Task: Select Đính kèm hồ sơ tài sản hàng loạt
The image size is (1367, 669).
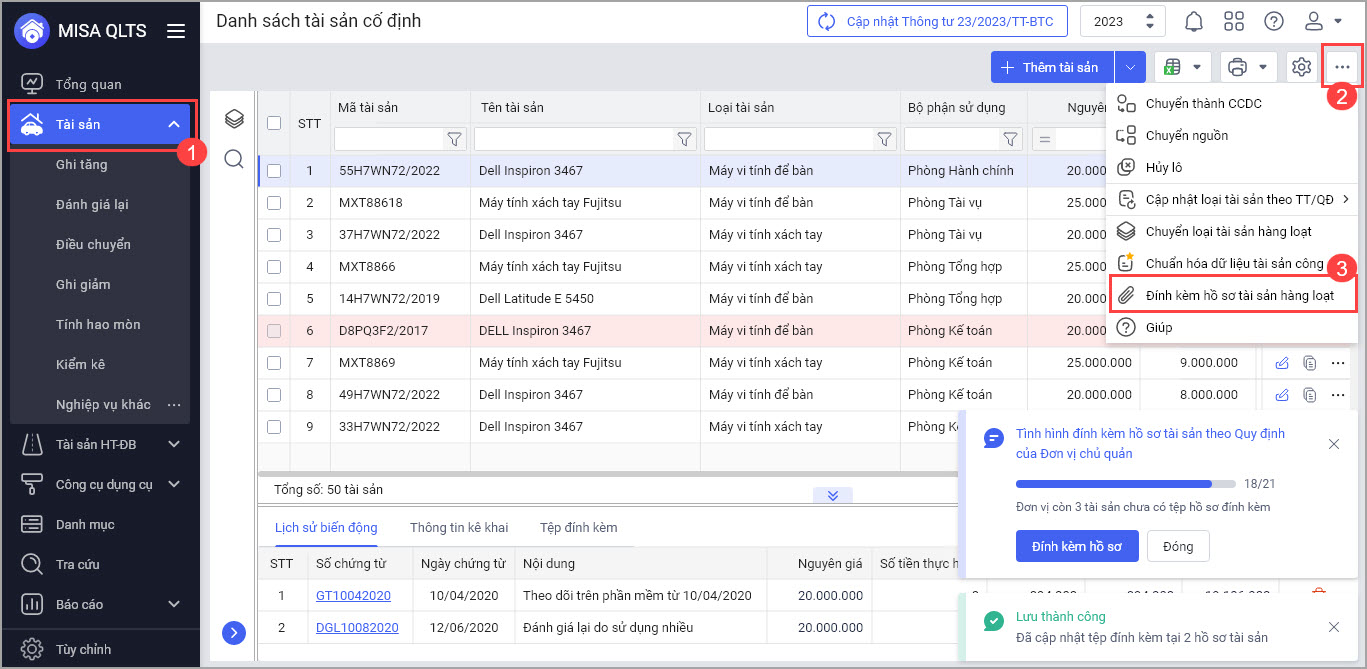Action: [1239, 295]
